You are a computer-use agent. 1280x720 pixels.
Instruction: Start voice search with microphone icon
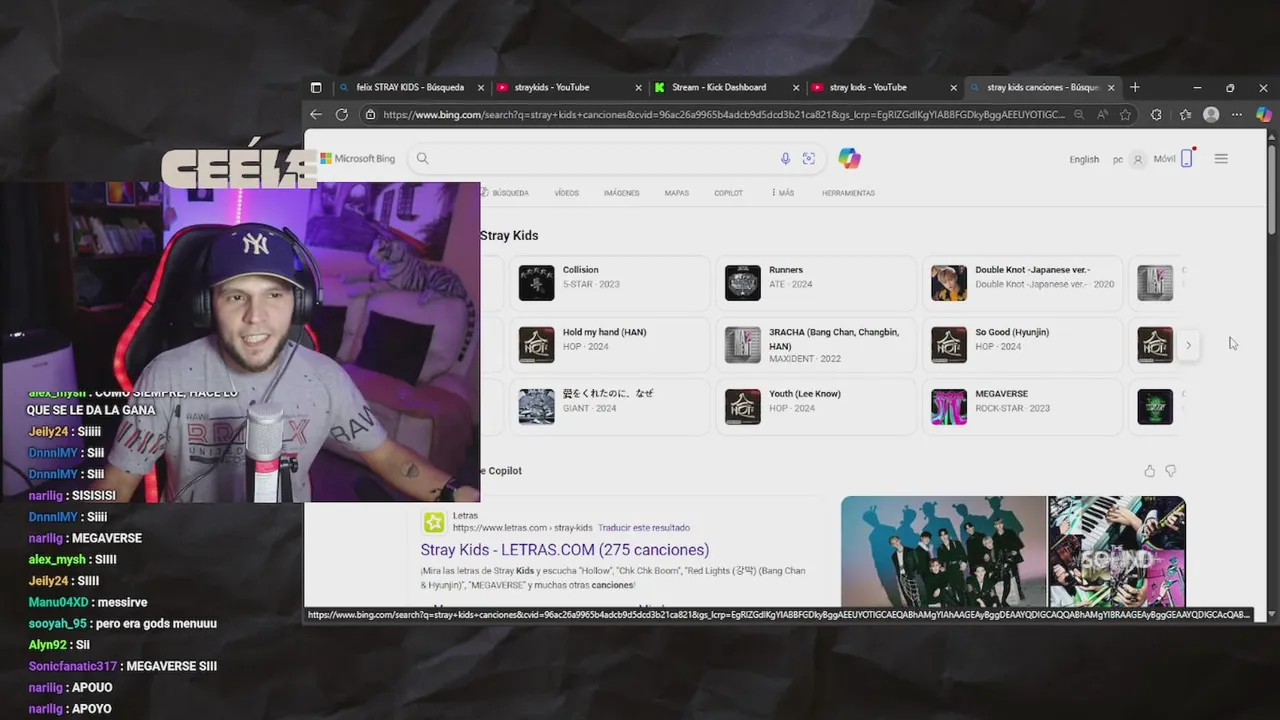click(785, 158)
